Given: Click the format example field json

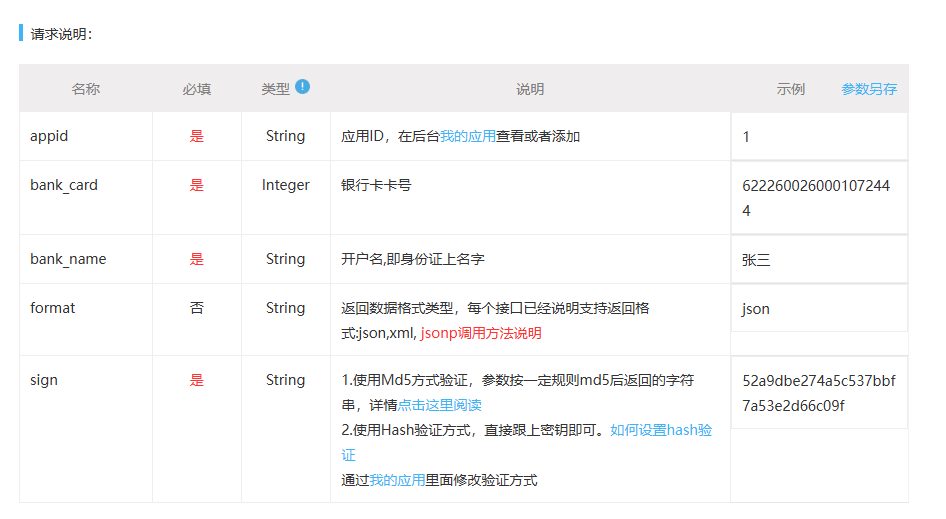Looking at the screenshot, I should point(819,308).
